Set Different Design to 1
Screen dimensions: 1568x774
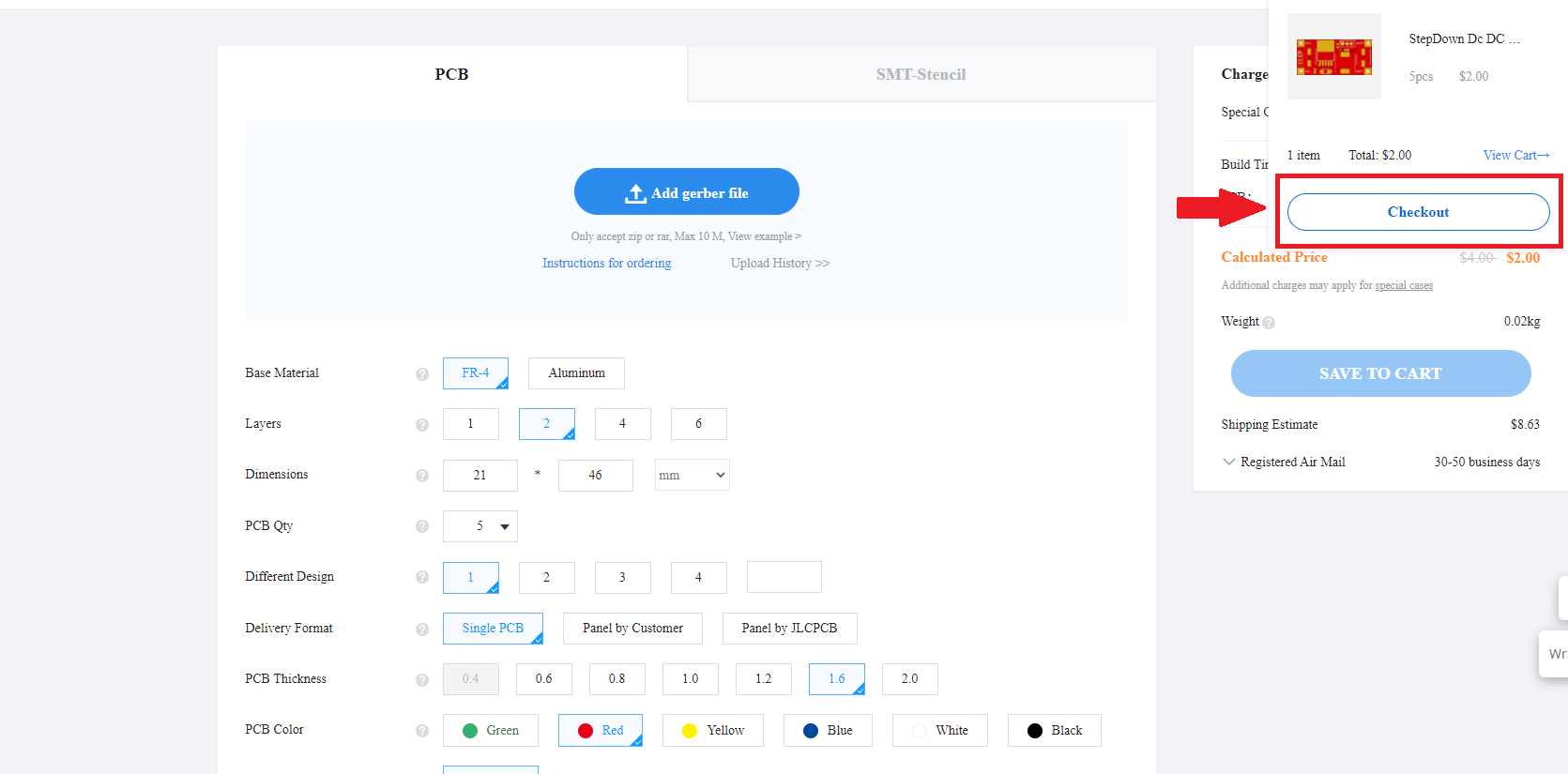(471, 577)
